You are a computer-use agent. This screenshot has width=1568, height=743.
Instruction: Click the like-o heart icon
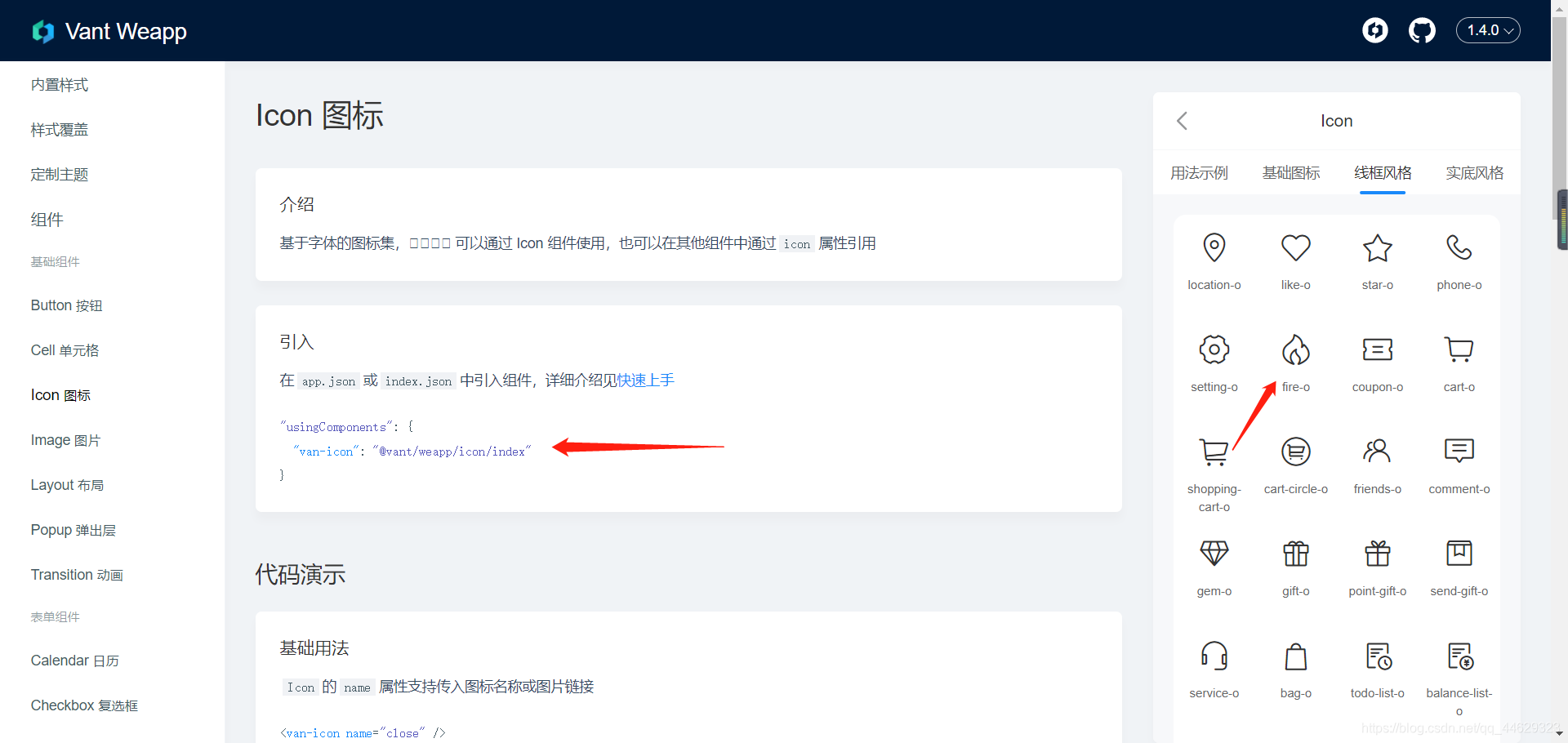click(1296, 248)
